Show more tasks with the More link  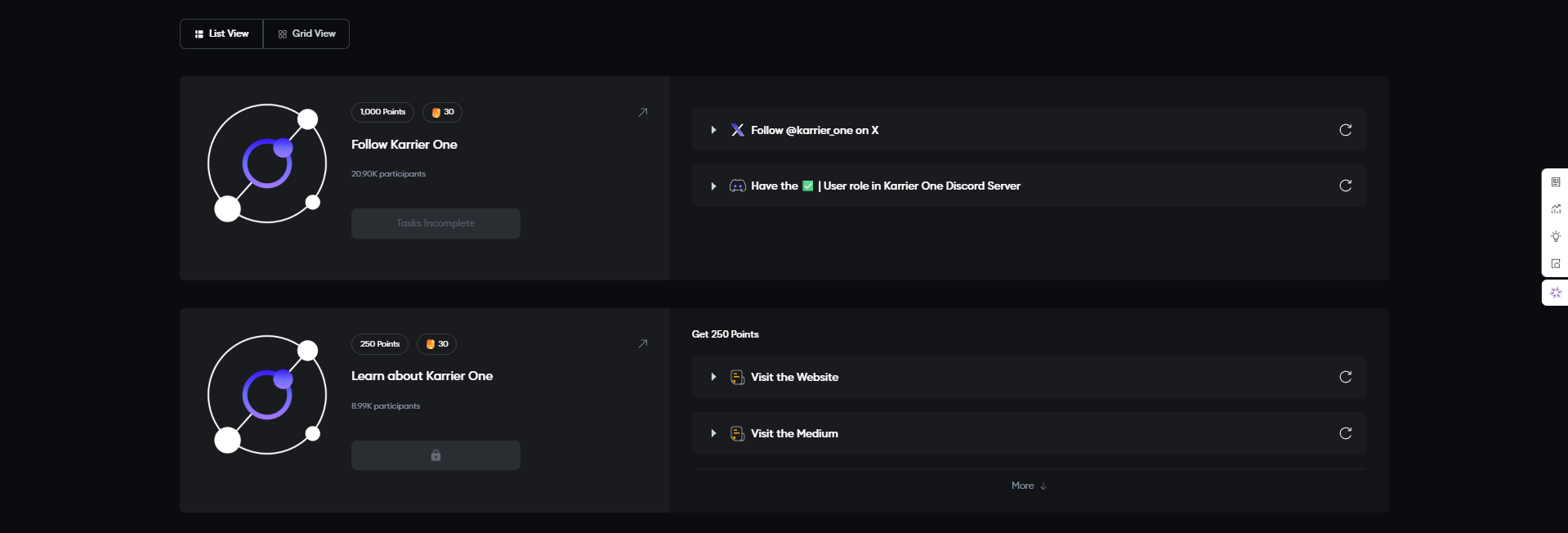[1029, 486]
